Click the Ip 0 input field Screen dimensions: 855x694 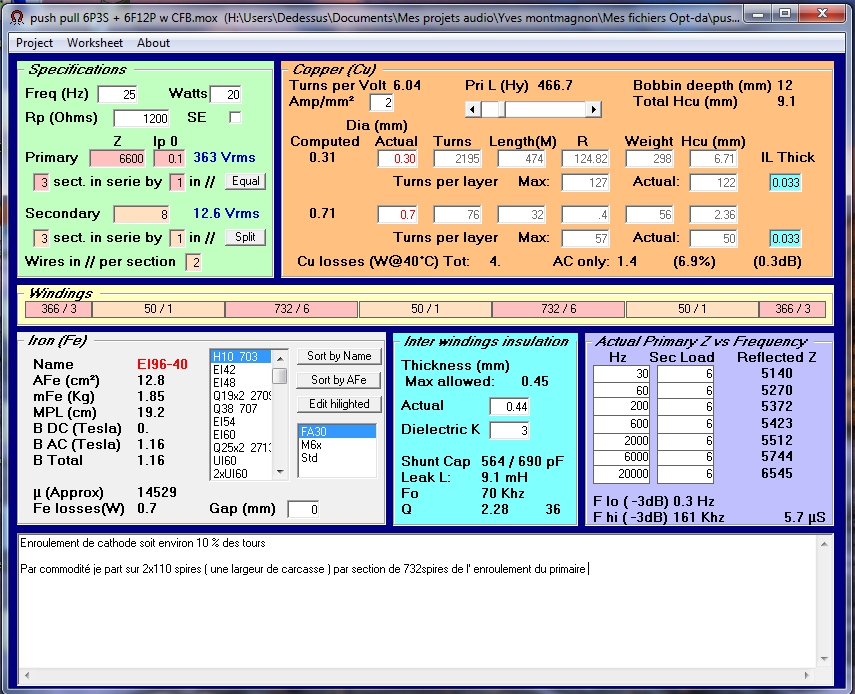pyautogui.click(x=169, y=159)
